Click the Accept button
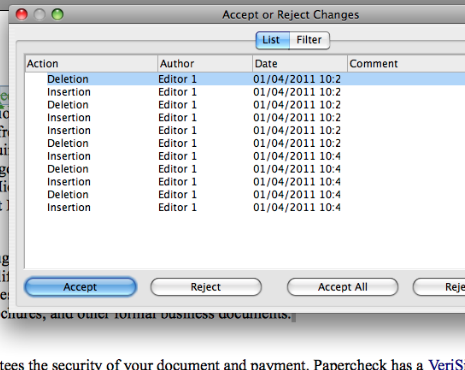The height and width of the screenshot is (370, 465). coord(80,287)
